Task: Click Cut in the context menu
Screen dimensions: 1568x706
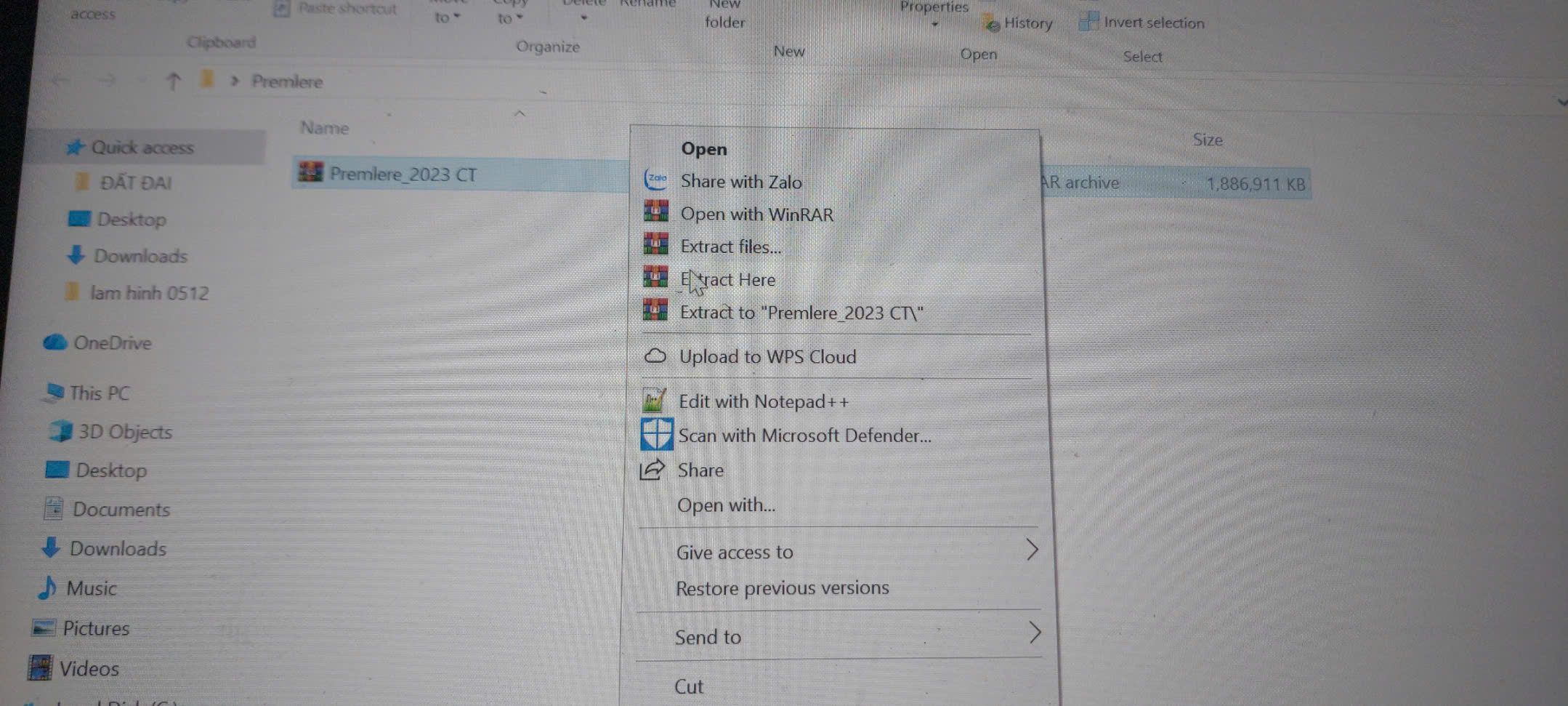Action: pyautogui.click(x=688, y=686)
